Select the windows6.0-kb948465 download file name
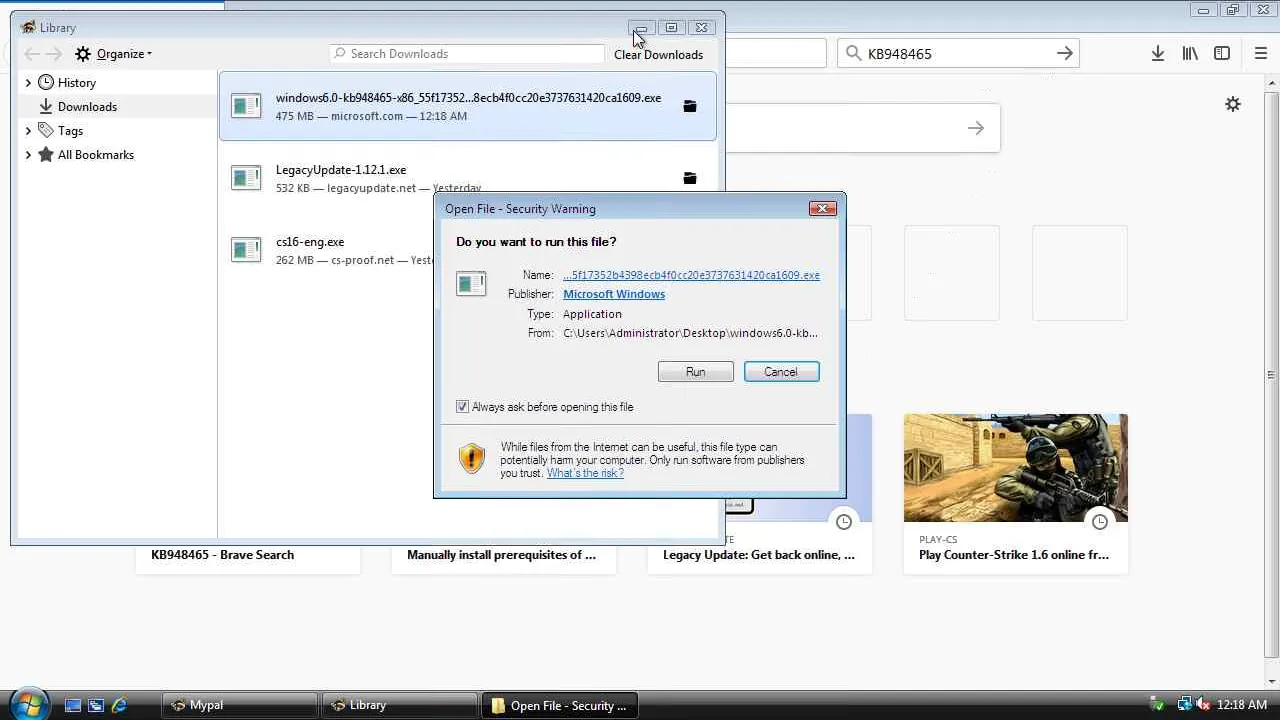This screenshot has height=720, width=1280. 468,98
